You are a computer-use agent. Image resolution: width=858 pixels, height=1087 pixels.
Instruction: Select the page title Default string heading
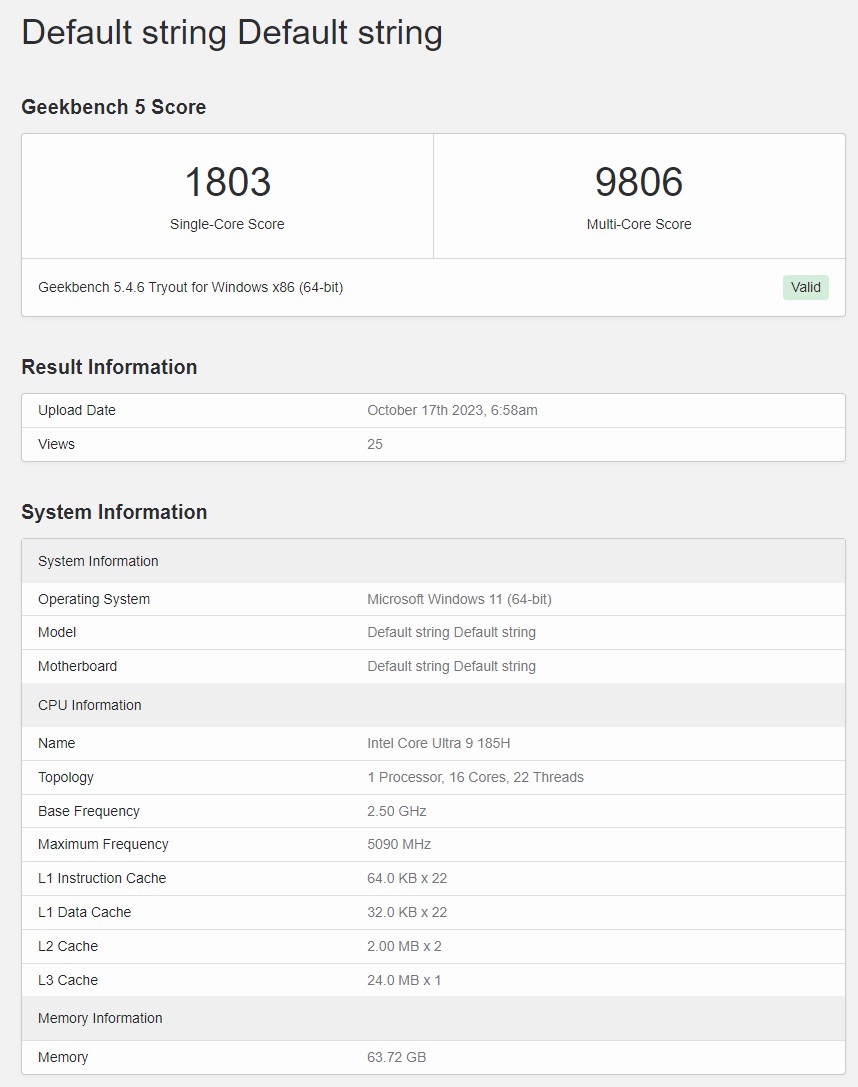point(232,33)
